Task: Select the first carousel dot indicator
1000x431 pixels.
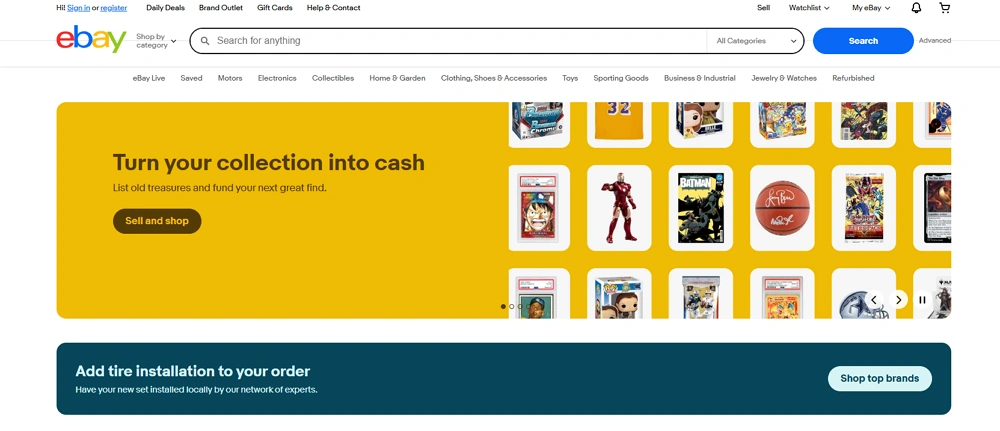Action: click(x=503, y=307)
